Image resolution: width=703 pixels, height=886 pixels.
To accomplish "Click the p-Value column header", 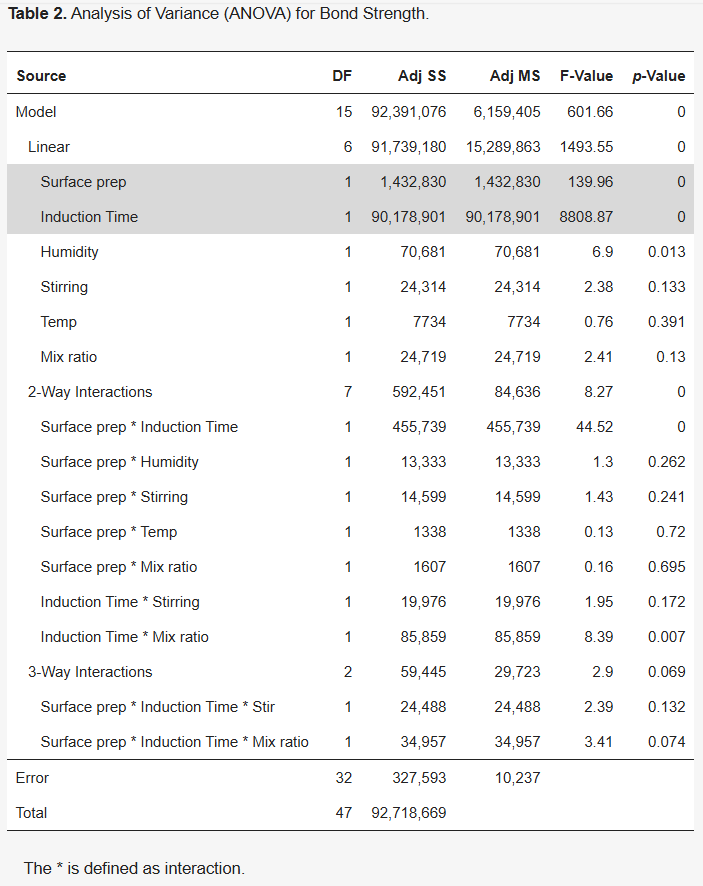I will point(659,76).
